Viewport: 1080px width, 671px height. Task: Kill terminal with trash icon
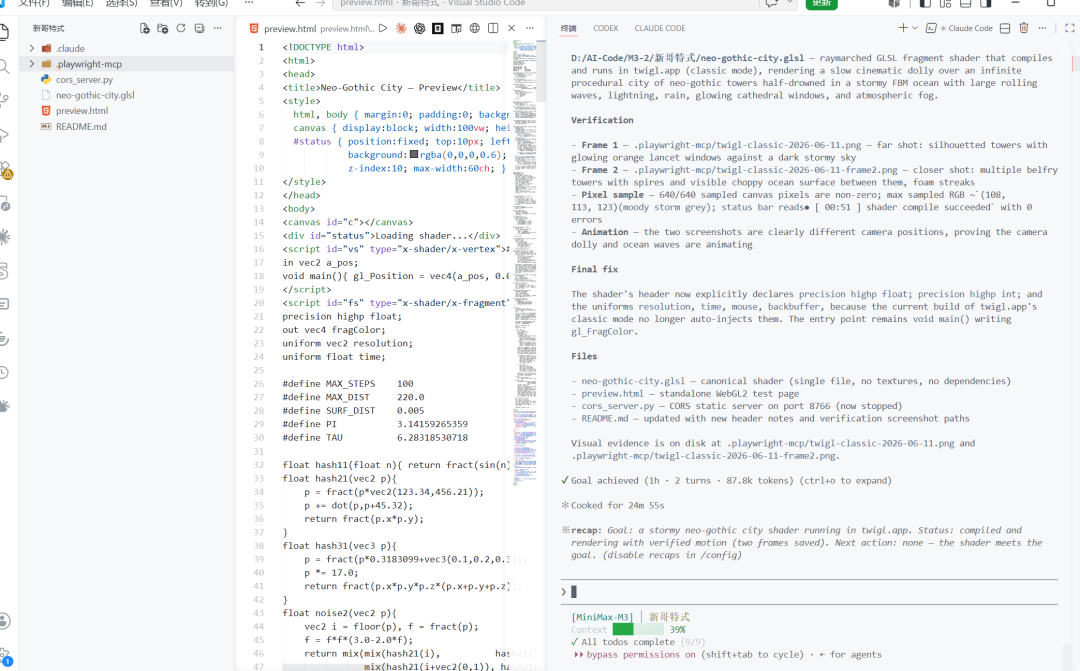pos(1024,28)
